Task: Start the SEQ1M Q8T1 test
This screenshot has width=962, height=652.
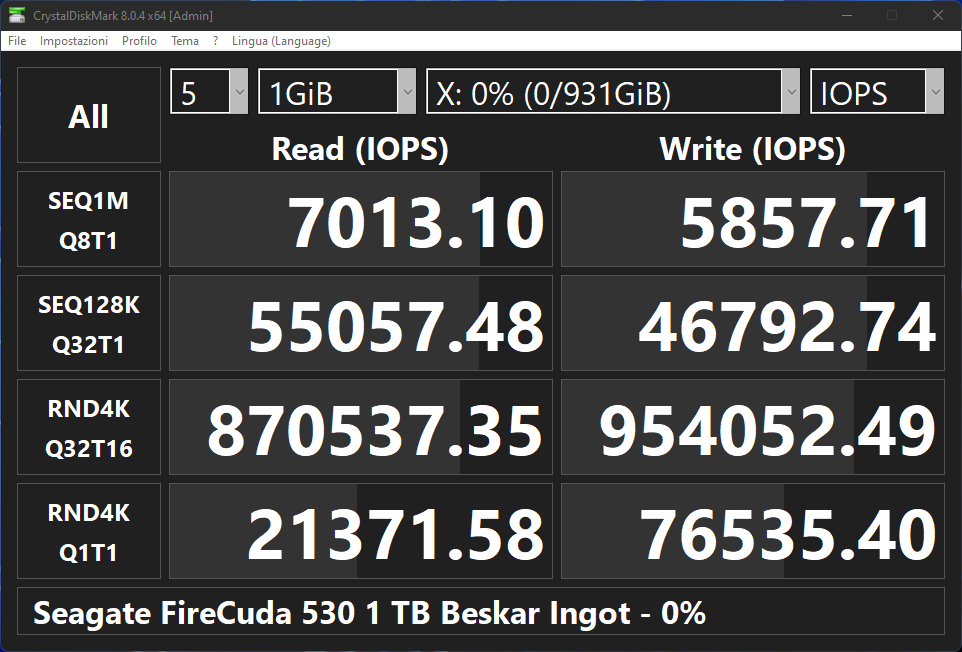Action: (88, 220)
